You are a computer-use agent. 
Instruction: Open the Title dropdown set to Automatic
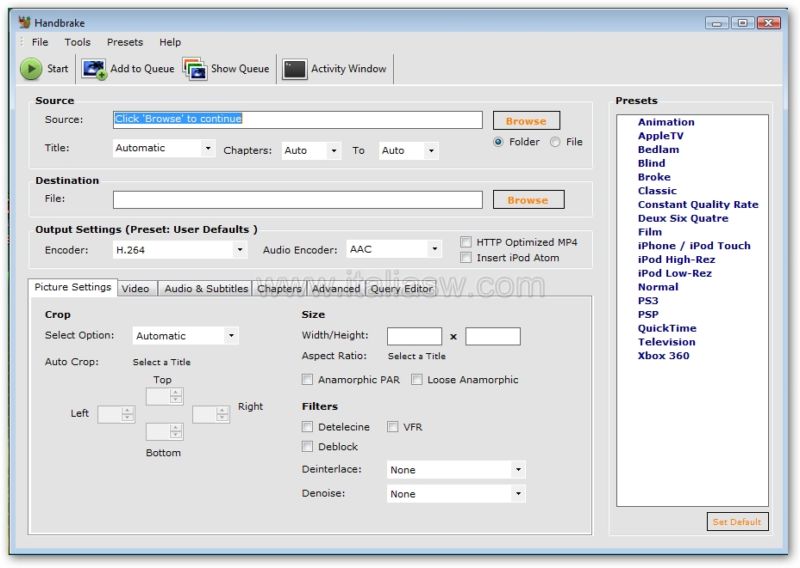(164, 148)
